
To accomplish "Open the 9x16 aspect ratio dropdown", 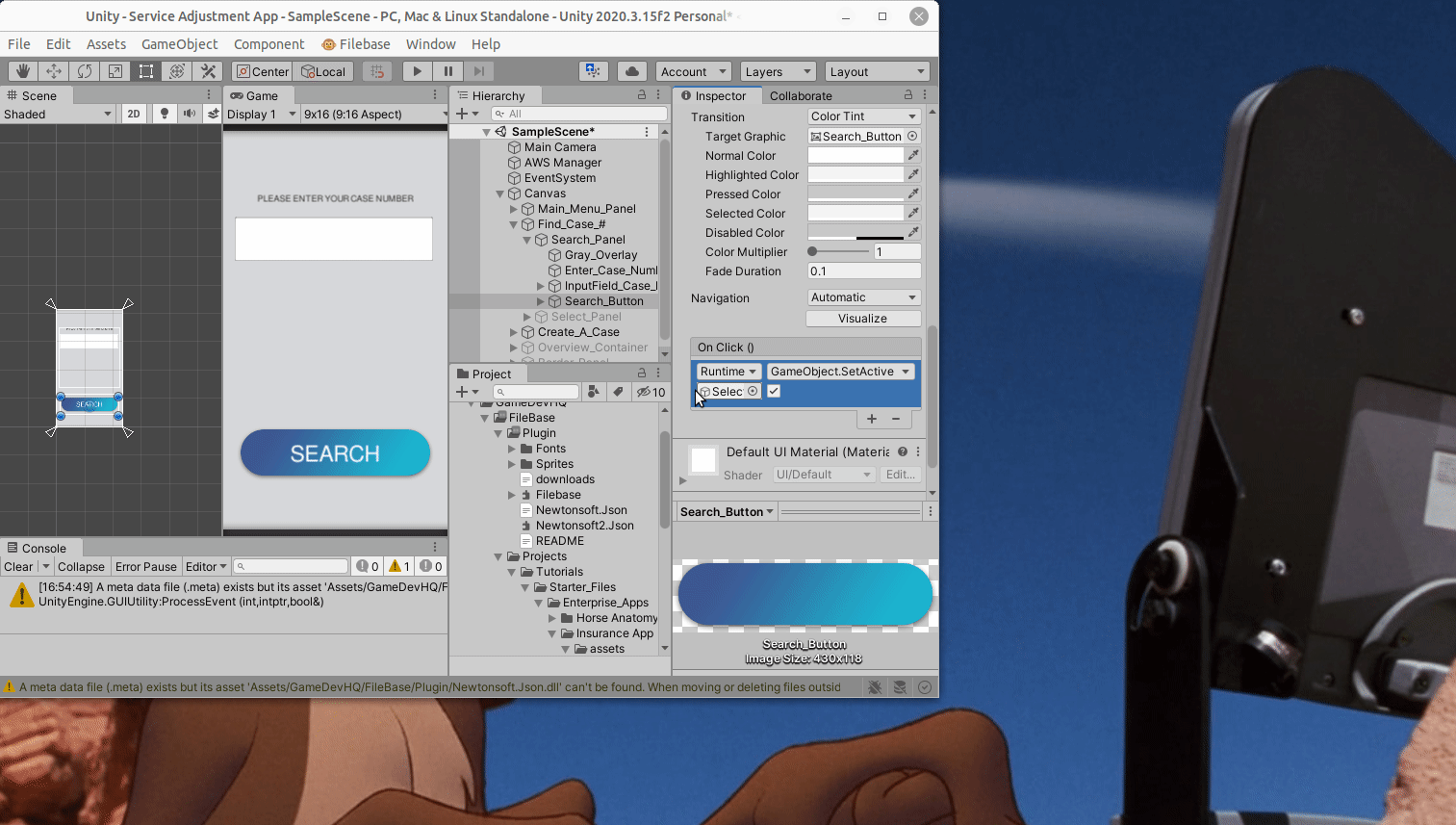I will coord(375,114).
